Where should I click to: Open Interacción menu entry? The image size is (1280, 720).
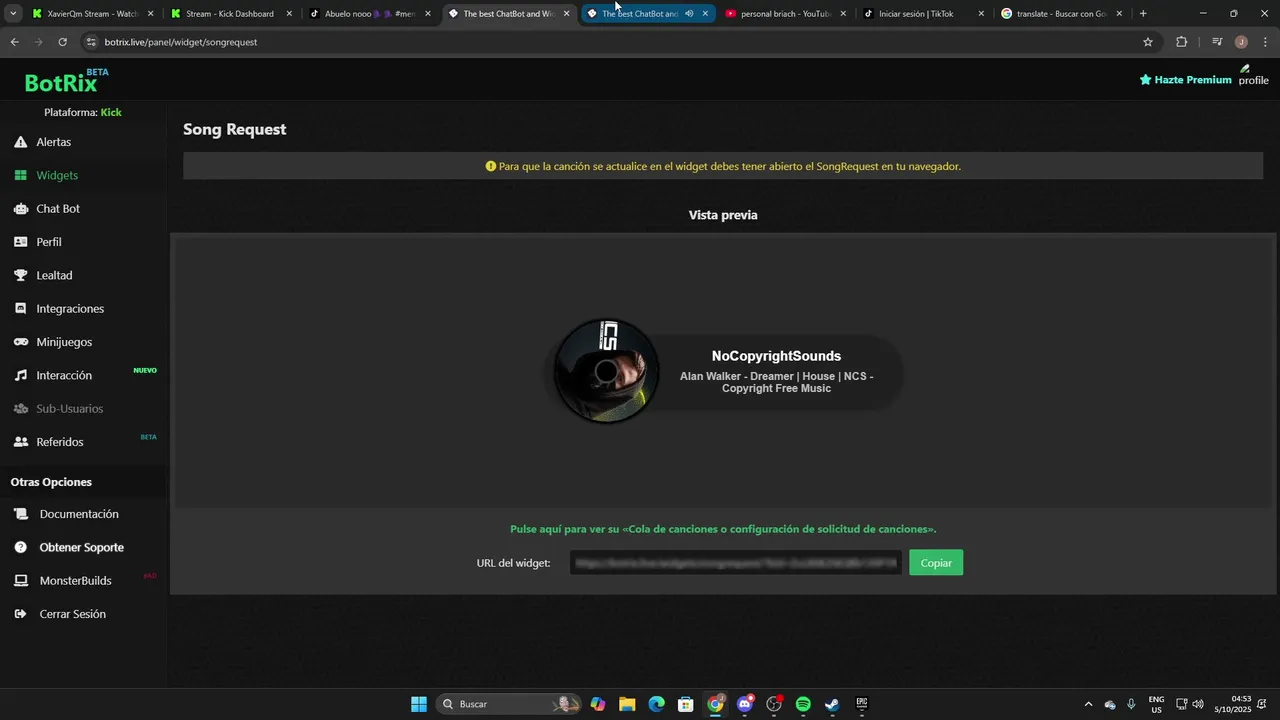64,375
